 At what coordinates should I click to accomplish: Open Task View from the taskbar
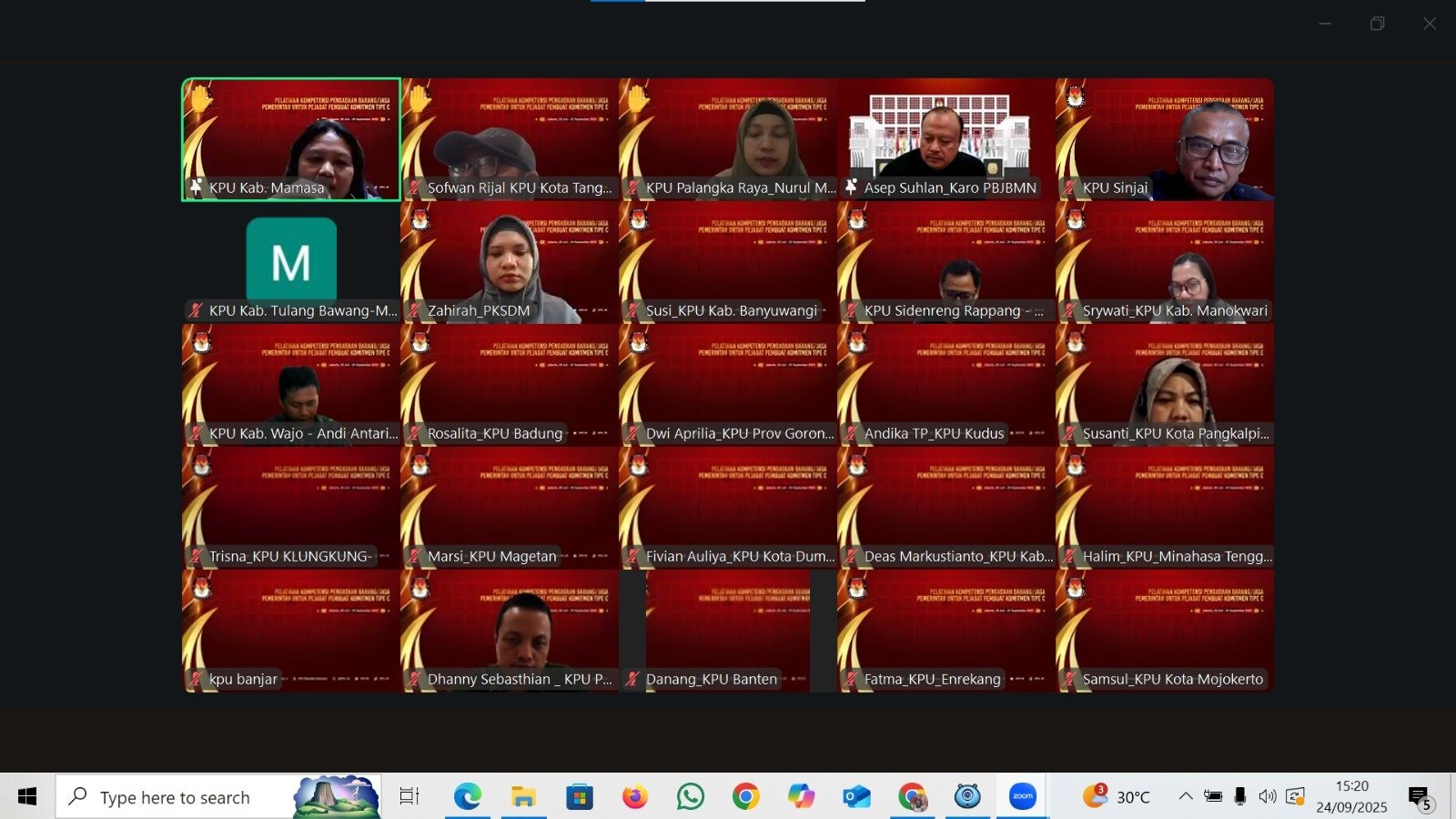(x=409, y=797)
